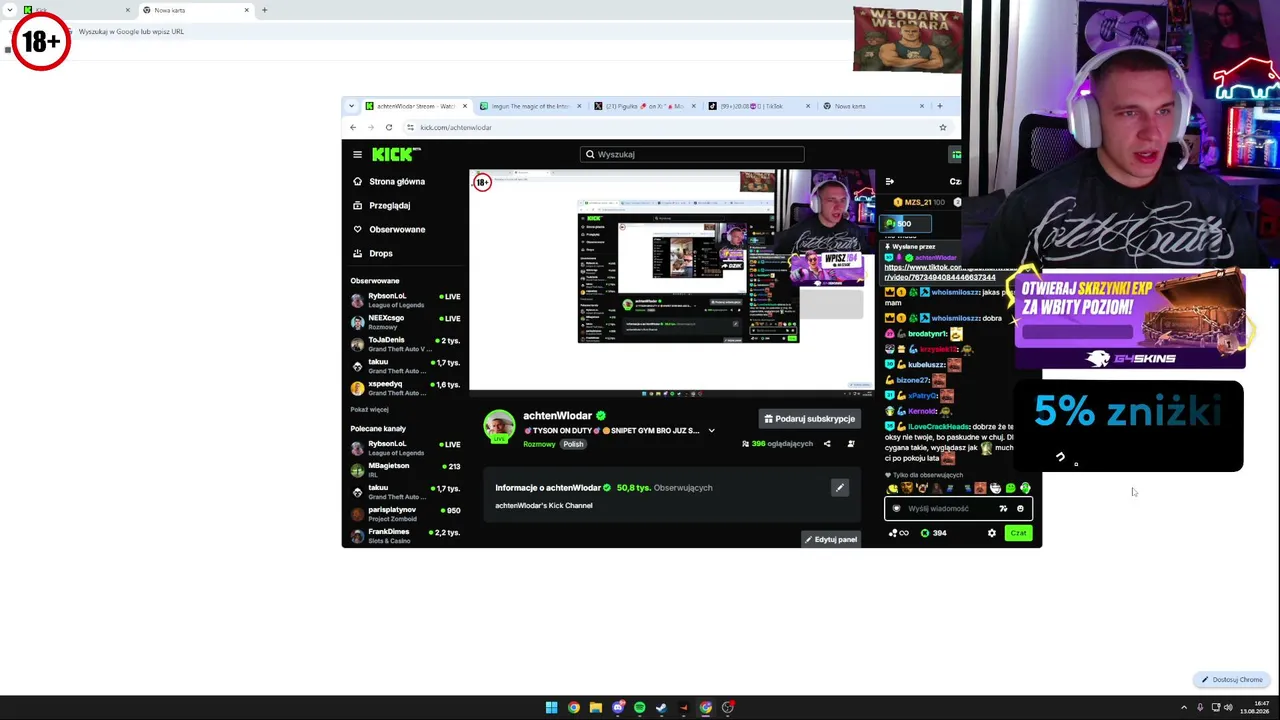Open a new tab in the outer browser

[x=264, y=10]
